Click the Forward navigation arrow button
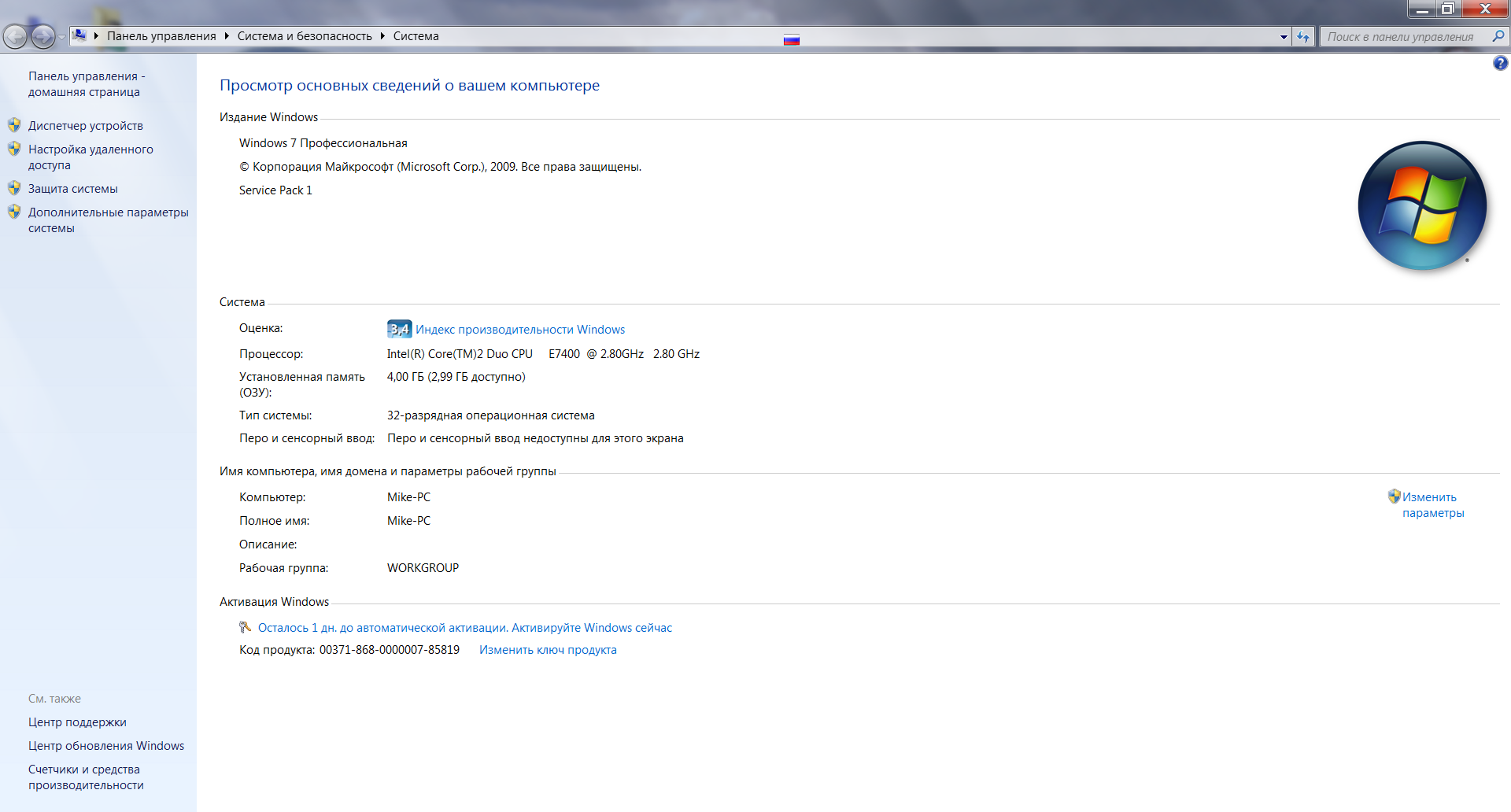This screenshot has width=1511, height=812. (43, 36)
